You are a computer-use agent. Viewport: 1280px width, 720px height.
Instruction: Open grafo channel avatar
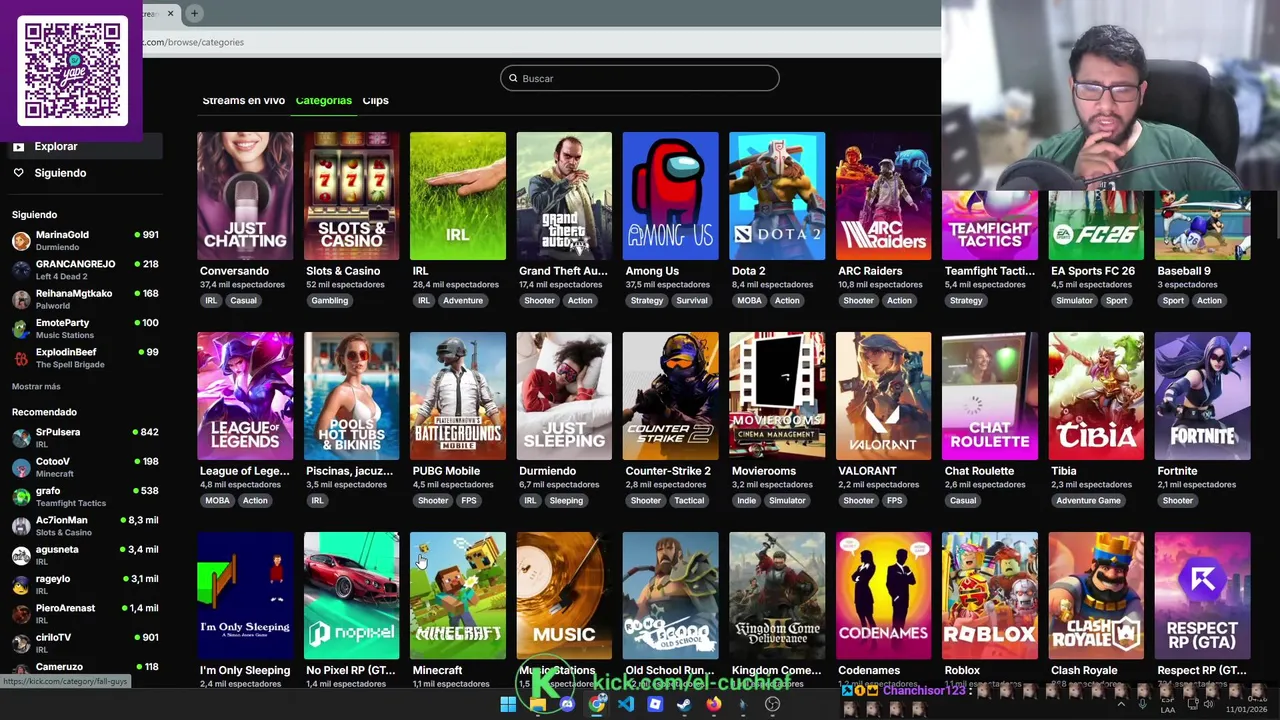coord(21,497)
